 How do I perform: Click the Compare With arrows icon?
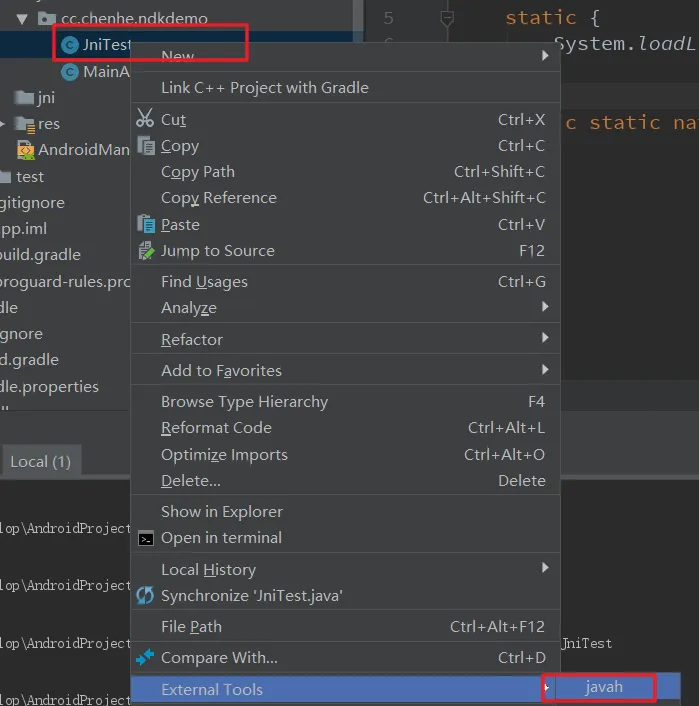[x=145, y=657]
